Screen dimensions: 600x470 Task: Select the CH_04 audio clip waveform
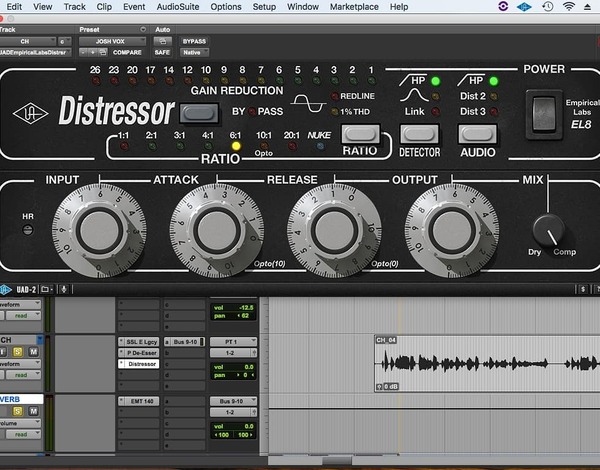point(487,364)
